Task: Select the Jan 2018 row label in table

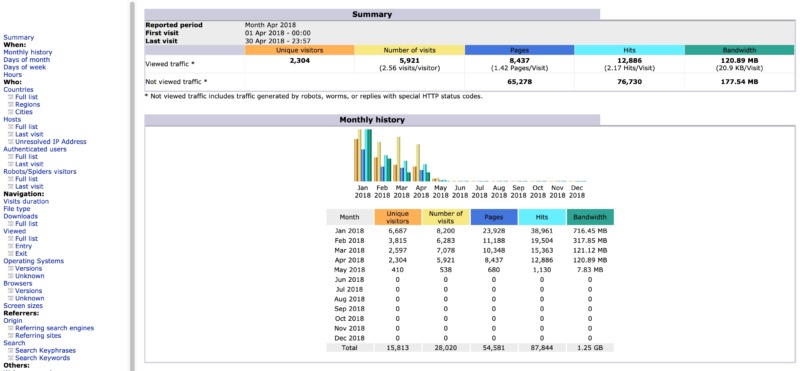Action: click(349, 231)
